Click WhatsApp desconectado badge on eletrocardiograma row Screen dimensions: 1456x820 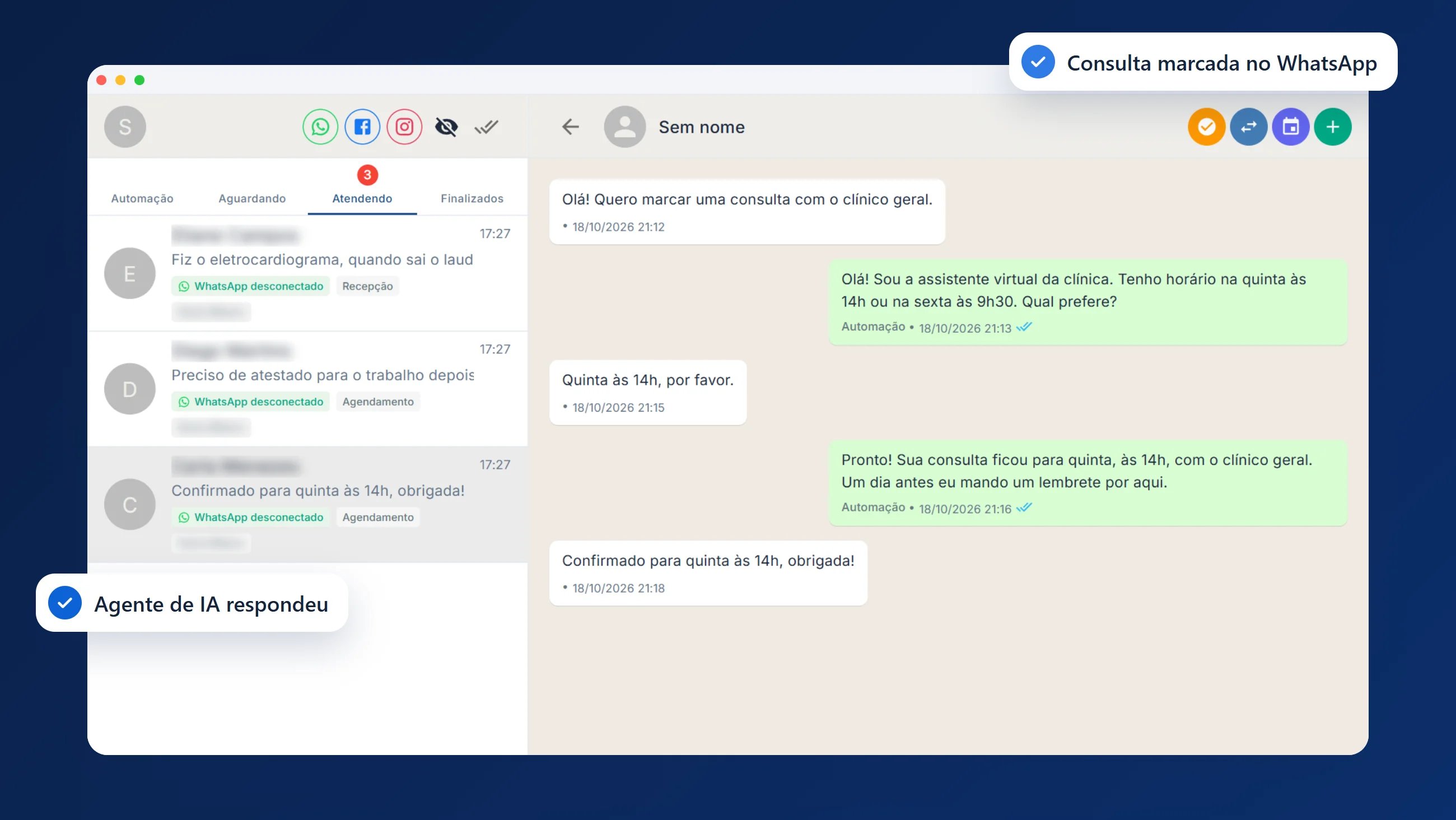point(251,286)
